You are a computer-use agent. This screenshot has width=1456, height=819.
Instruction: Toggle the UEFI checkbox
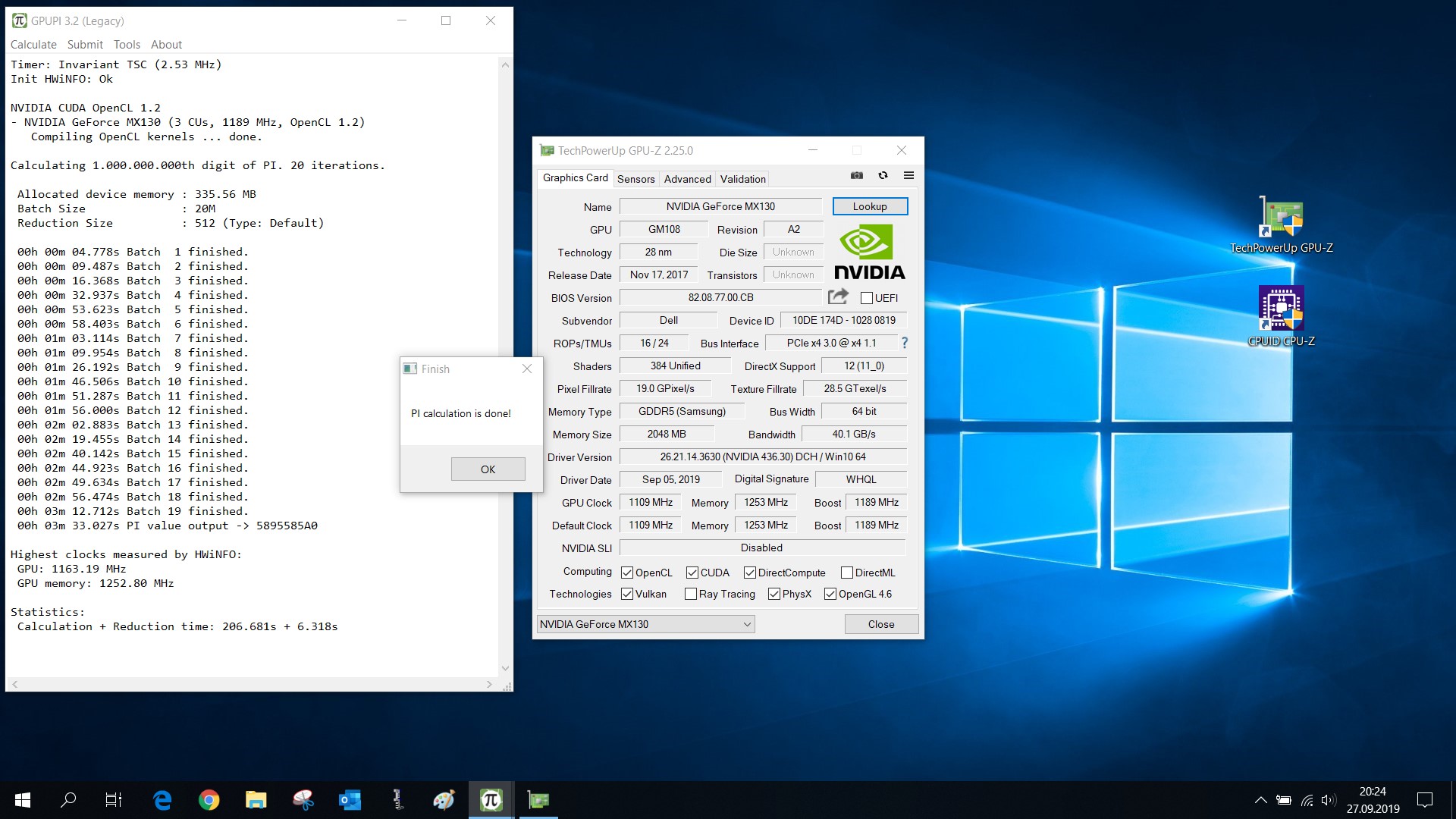click(867, 298)
